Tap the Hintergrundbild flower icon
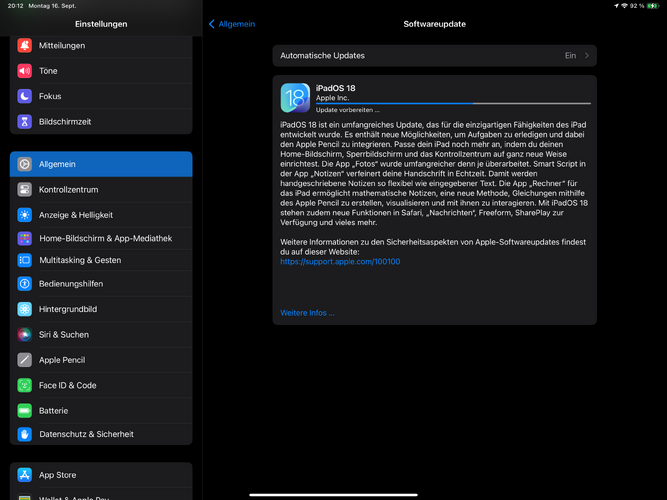 point(25,309)
